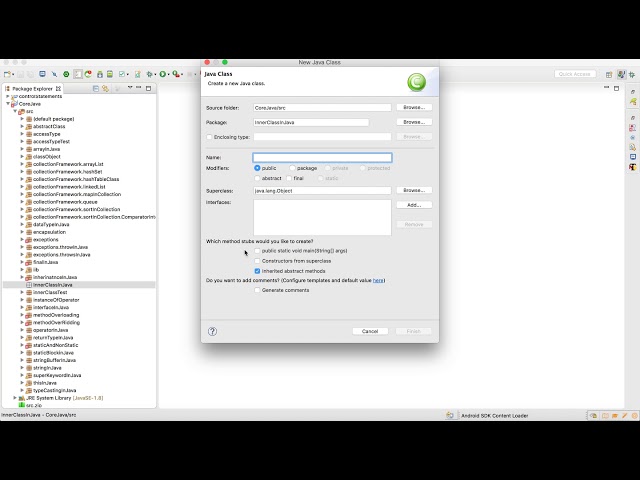Screen dimensions: 640x480
Task: Minimize the editor area
Action: [607, 88]
